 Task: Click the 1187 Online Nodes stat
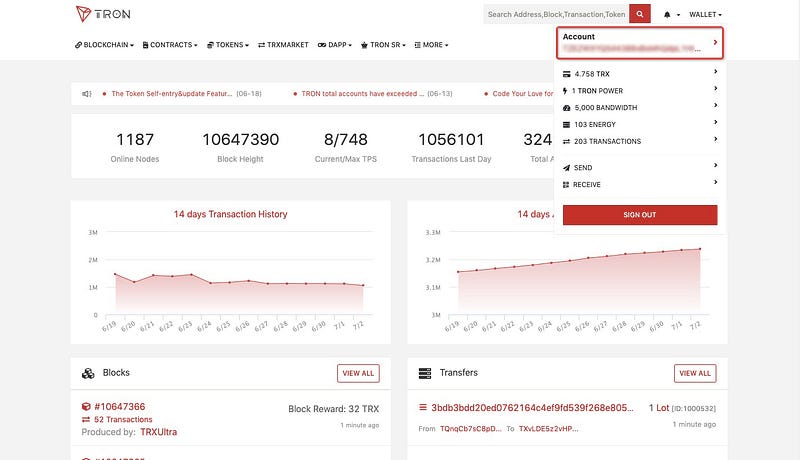coord(135,147)
